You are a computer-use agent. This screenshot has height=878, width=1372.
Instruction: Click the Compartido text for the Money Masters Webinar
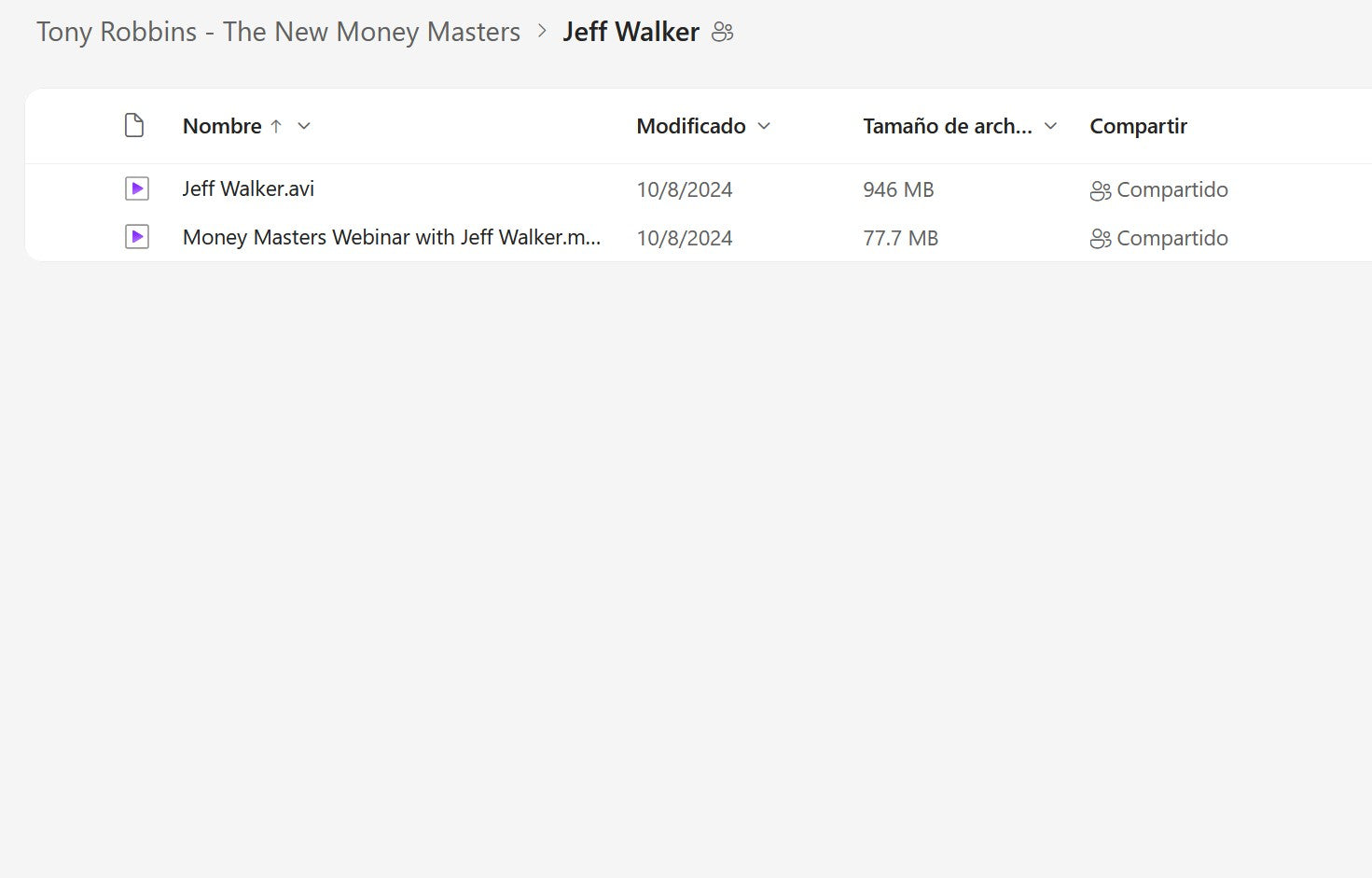[1171, 239]
